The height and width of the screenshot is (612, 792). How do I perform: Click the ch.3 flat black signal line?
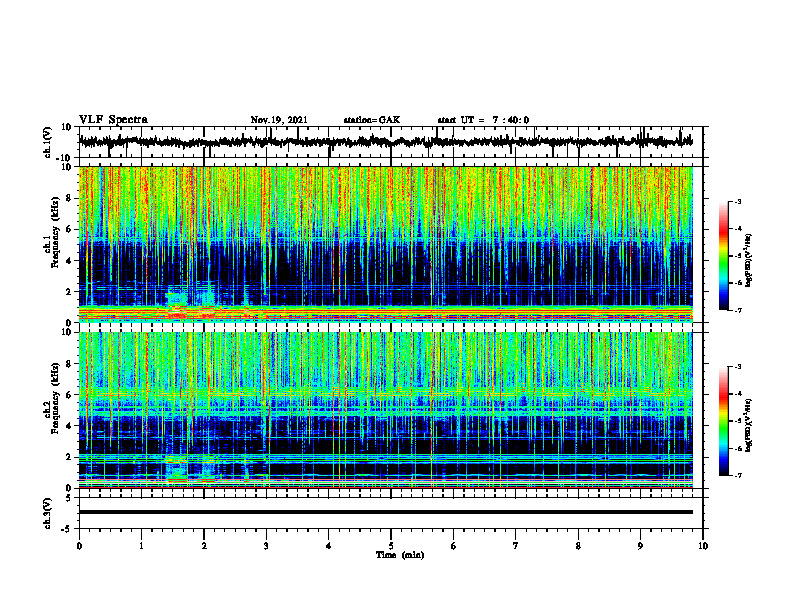click(x=385, y=512)
